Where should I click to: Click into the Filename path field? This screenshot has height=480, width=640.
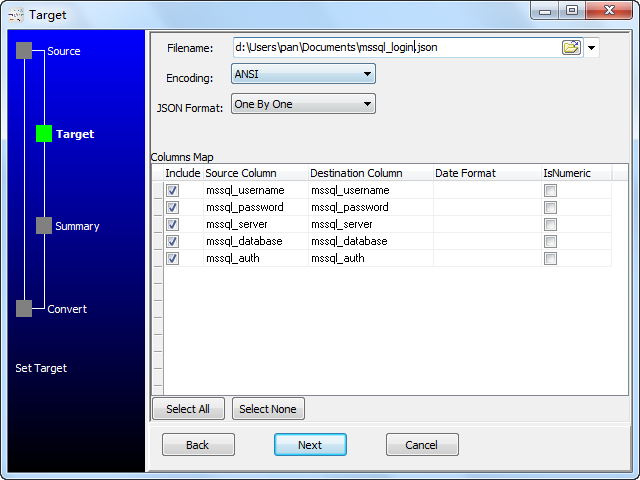(x=395, y=47)
